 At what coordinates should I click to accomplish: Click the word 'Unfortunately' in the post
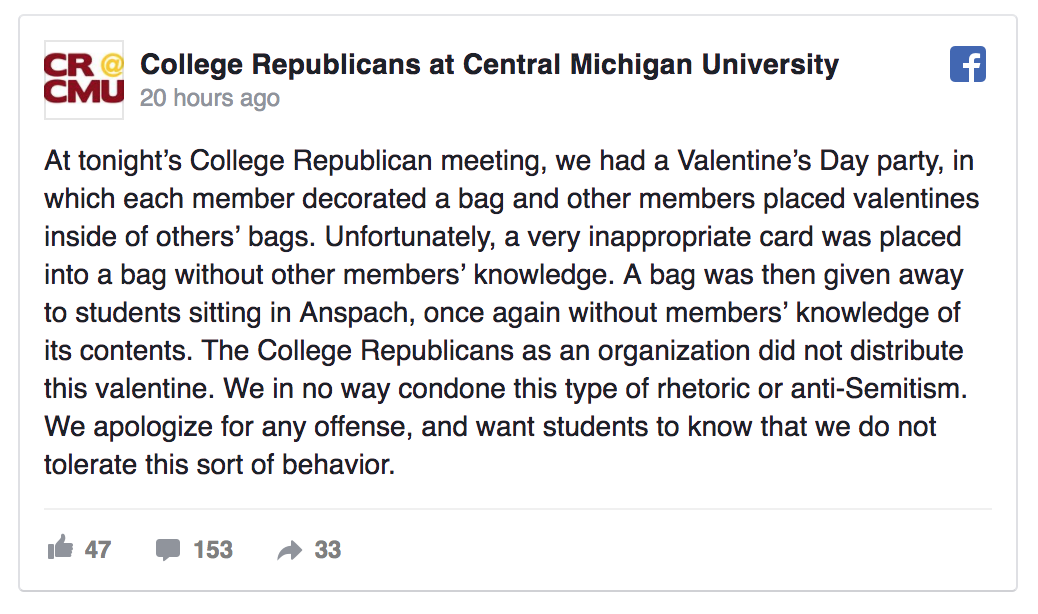[x=410, y=237]
